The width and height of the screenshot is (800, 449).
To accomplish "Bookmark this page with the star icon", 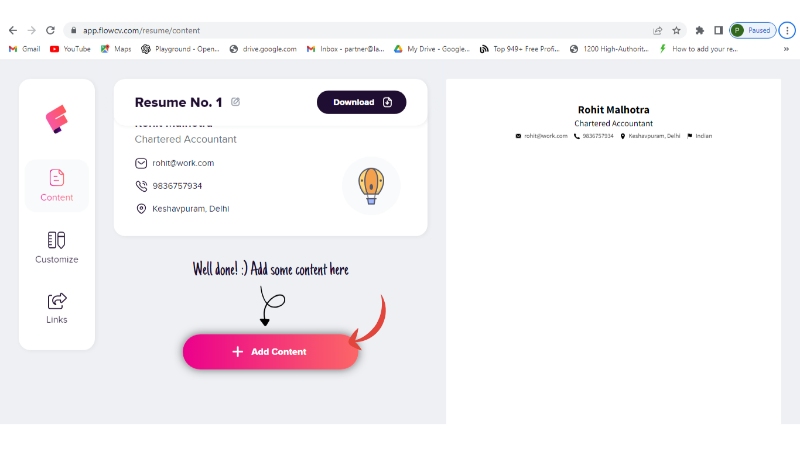I will [676, 30].
